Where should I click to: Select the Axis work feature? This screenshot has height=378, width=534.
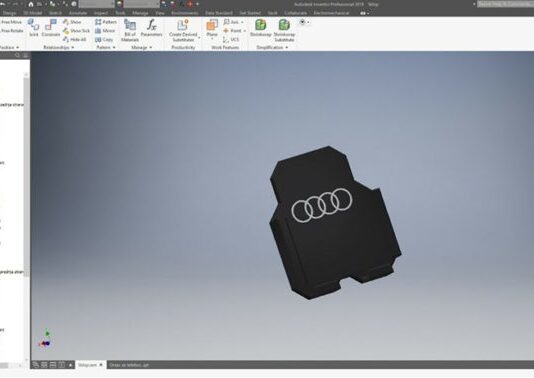tap(232, 22)
